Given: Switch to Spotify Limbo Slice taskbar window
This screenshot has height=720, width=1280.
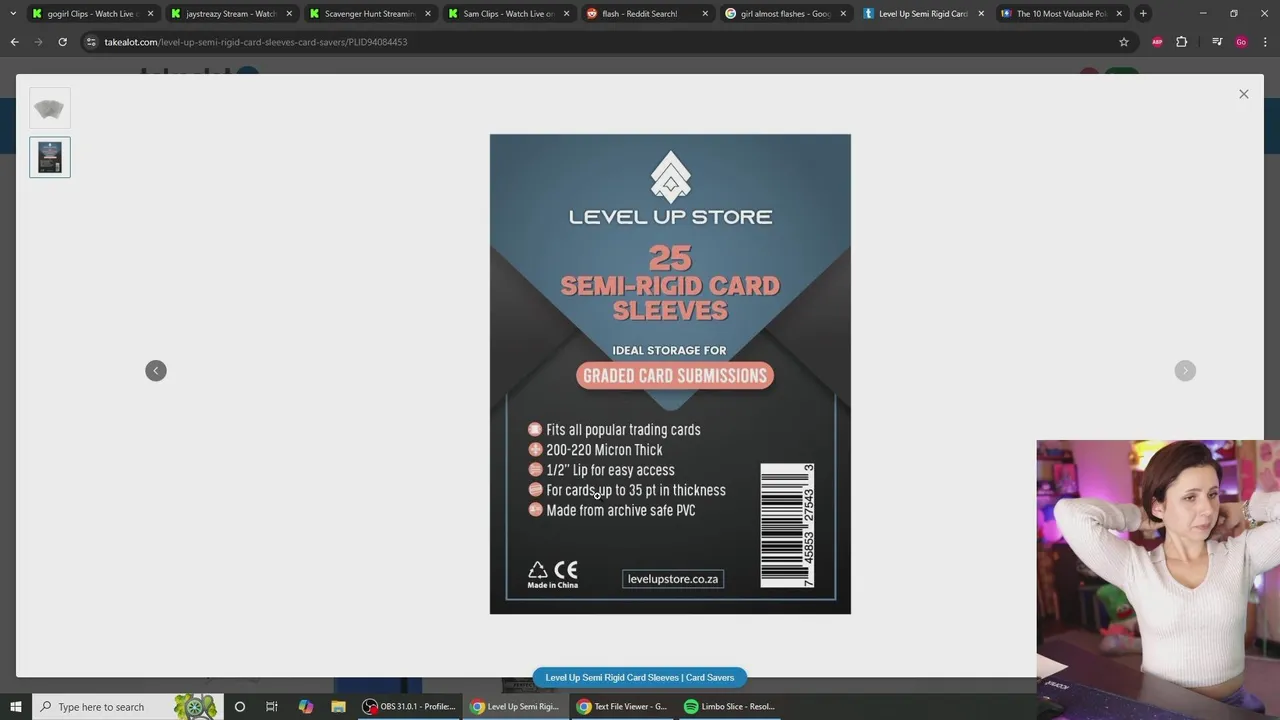Looking at the screenshot, I should 730,706.
